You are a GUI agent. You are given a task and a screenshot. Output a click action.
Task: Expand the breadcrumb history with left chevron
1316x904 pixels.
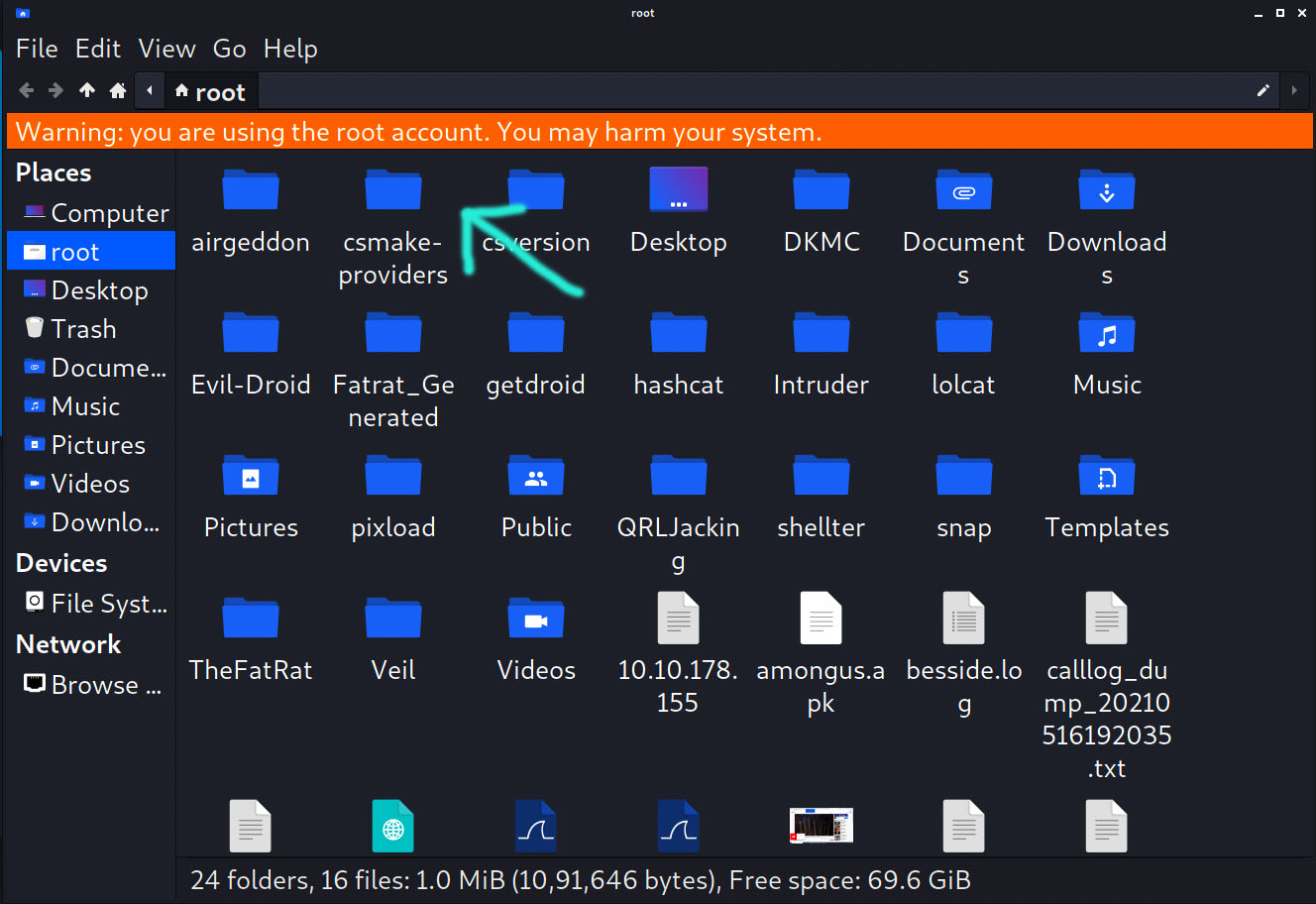point(149,90)
